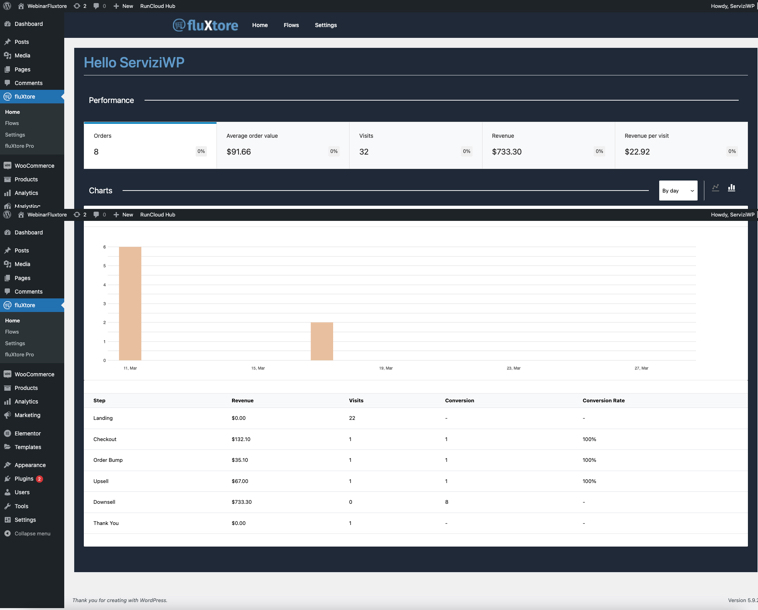
Task: Open the Elementor sidebar item
Action: pos(27,434)
